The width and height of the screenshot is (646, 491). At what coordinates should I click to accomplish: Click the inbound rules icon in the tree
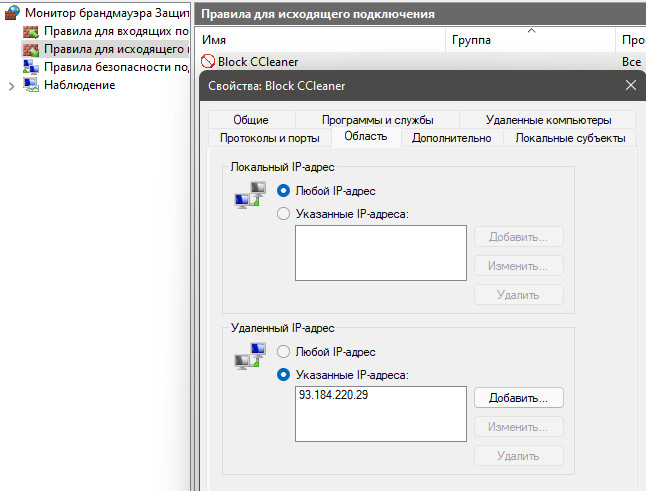coord(31,31)
